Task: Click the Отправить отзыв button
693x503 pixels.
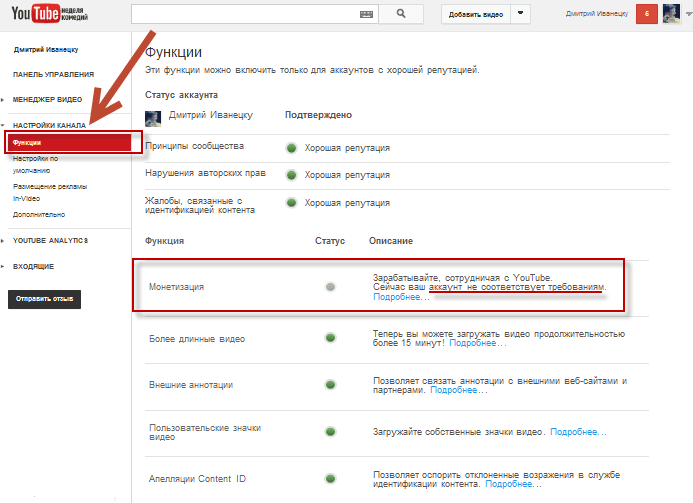Action: pyautogui.click(x=45, y=299)
